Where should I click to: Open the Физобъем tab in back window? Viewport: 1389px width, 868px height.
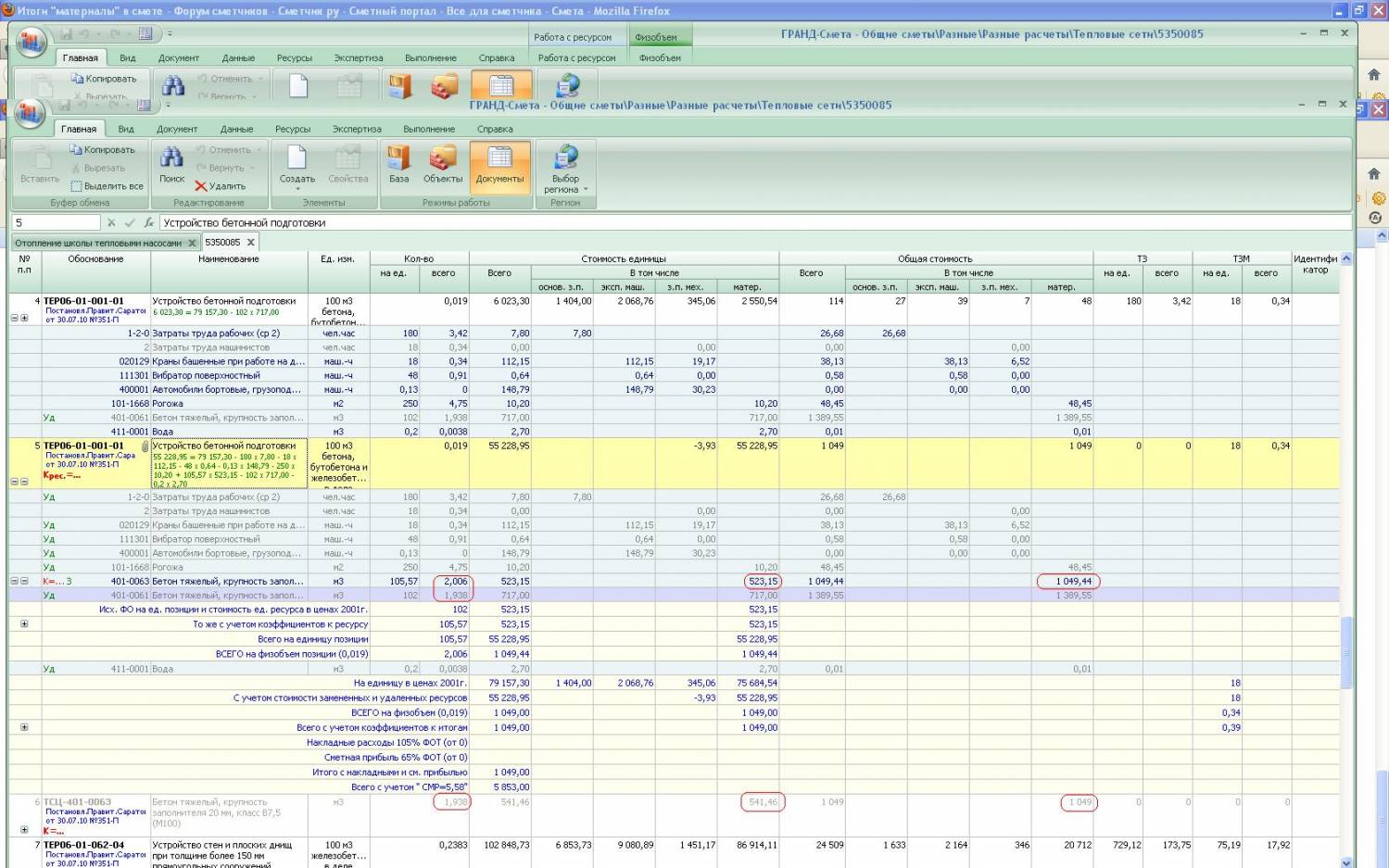660,57
